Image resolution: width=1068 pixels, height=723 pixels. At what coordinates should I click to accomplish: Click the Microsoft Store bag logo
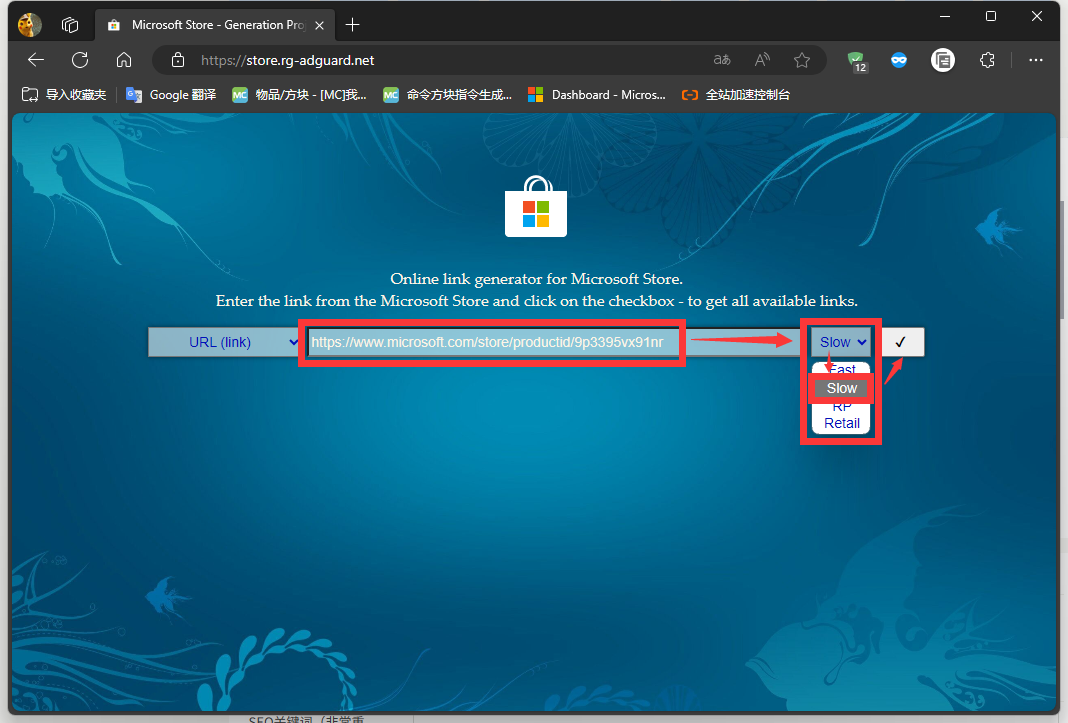point(536,206)
